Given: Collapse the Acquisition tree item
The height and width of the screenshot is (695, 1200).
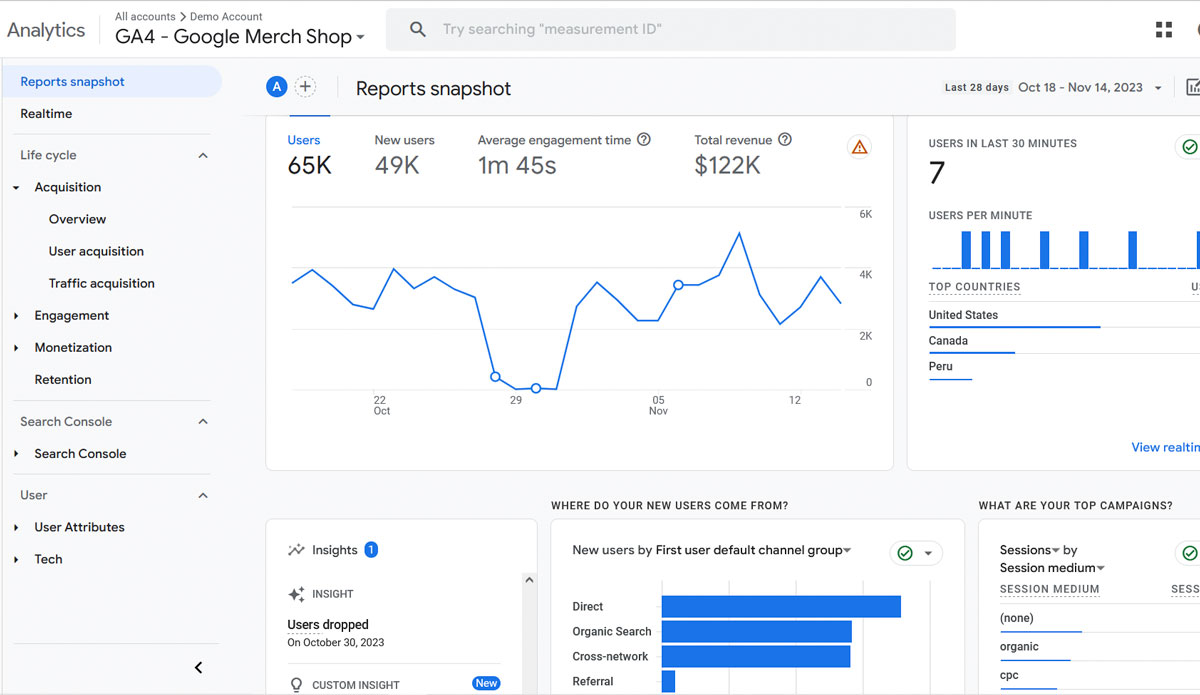Looking at the screenshot, I should (x=16, y=188).
